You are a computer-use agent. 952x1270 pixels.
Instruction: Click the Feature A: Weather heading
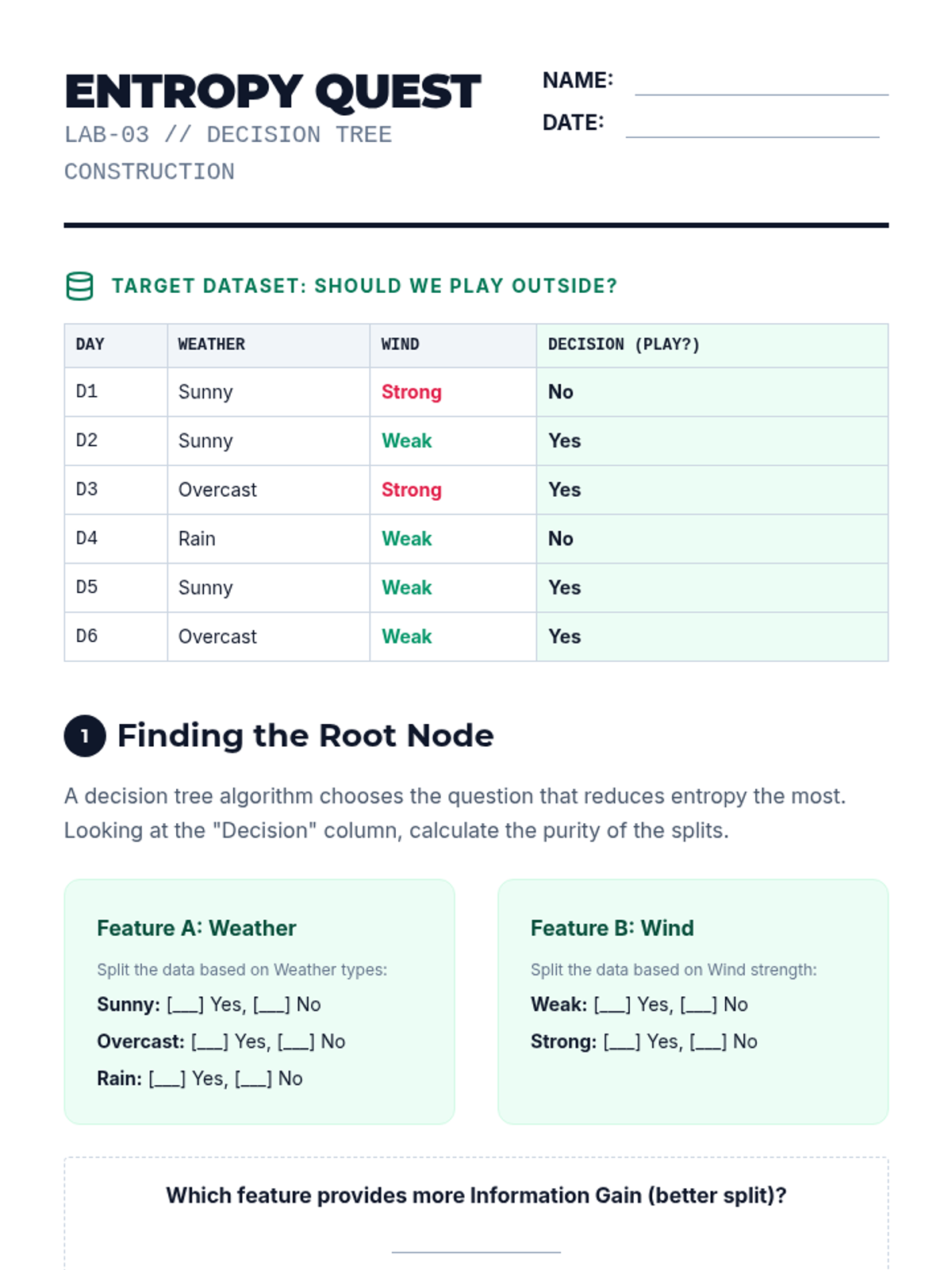[x=196, y=928]
